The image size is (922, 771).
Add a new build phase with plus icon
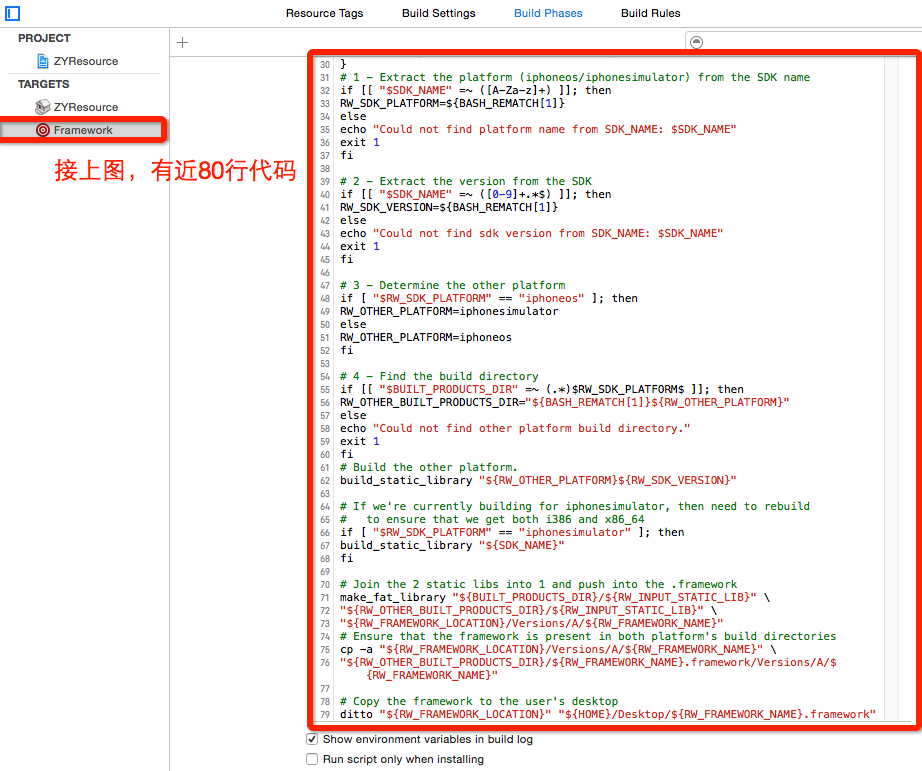click(183, 42)
